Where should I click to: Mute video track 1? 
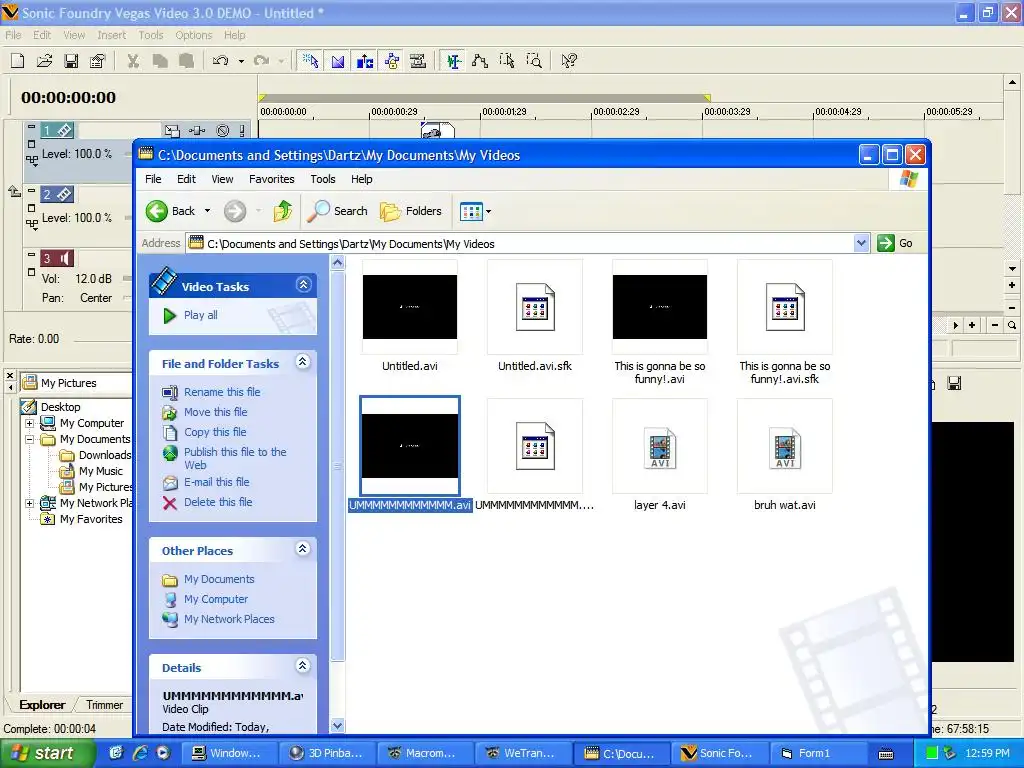coord(223,131)
